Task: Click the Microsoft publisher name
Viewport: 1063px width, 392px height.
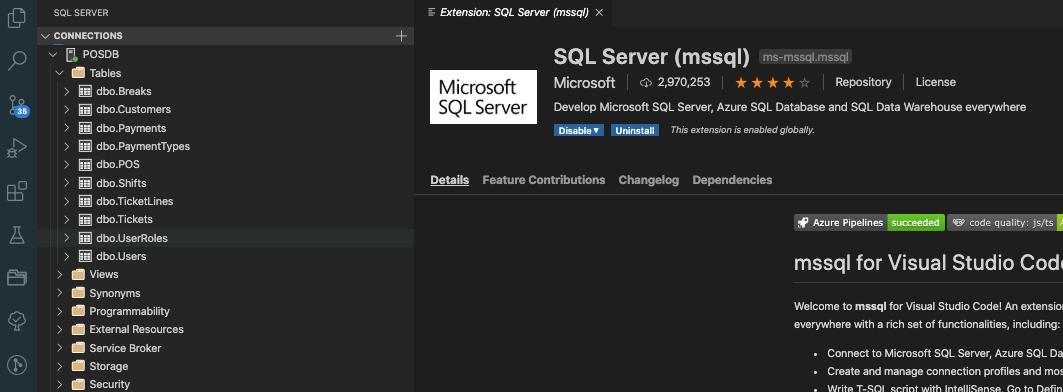Action: 584,83
